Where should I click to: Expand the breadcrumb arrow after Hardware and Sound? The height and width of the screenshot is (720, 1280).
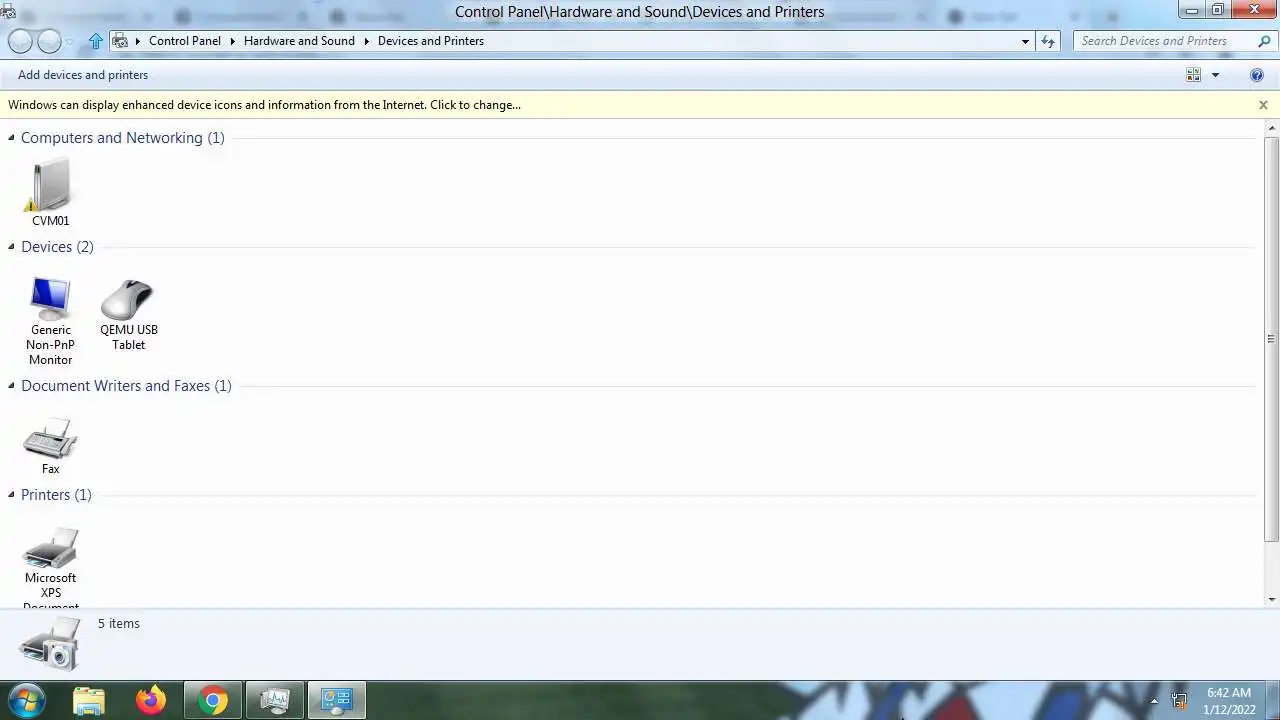click(366, 41)
